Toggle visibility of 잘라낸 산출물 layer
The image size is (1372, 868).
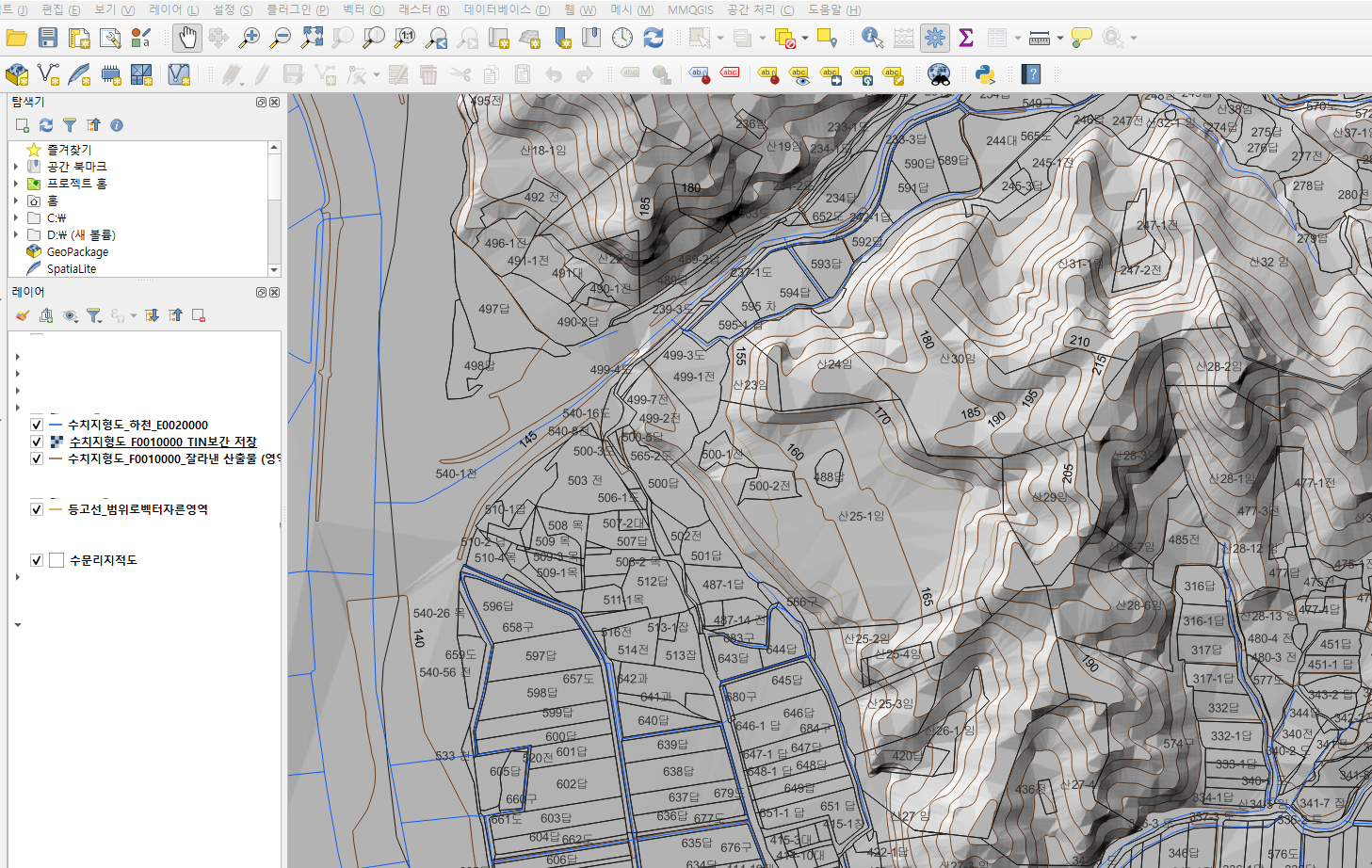37,458
